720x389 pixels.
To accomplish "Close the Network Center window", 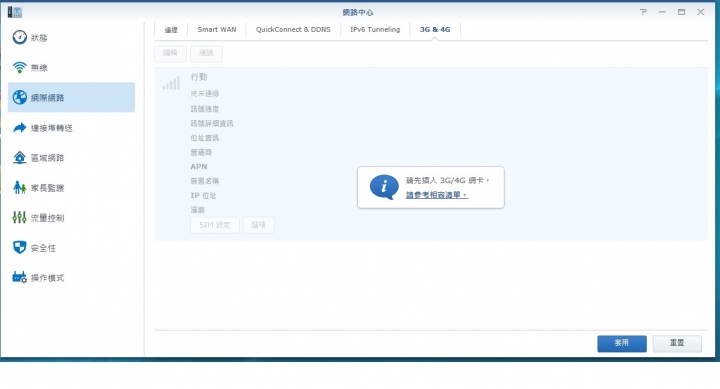I will [x=700, y=12].
